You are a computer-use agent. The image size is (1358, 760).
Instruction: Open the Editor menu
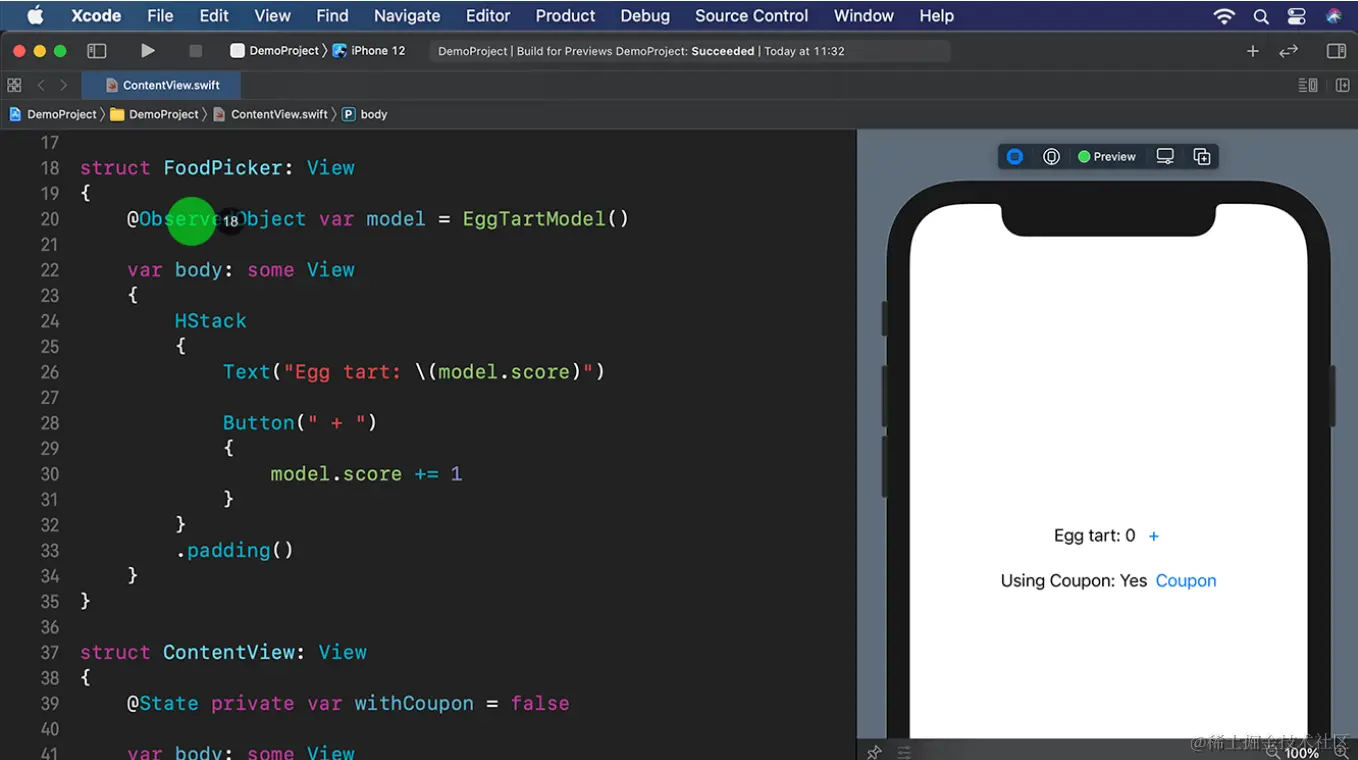488,15
